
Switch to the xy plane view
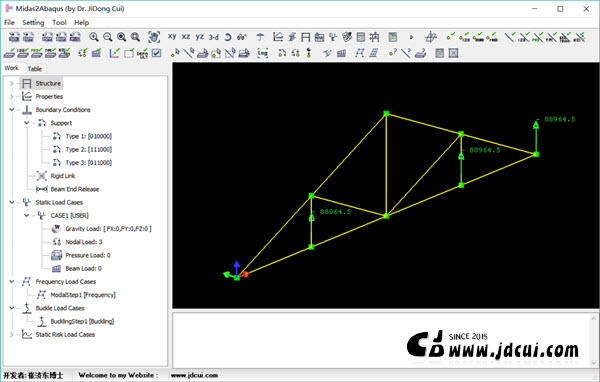point(172,37)
